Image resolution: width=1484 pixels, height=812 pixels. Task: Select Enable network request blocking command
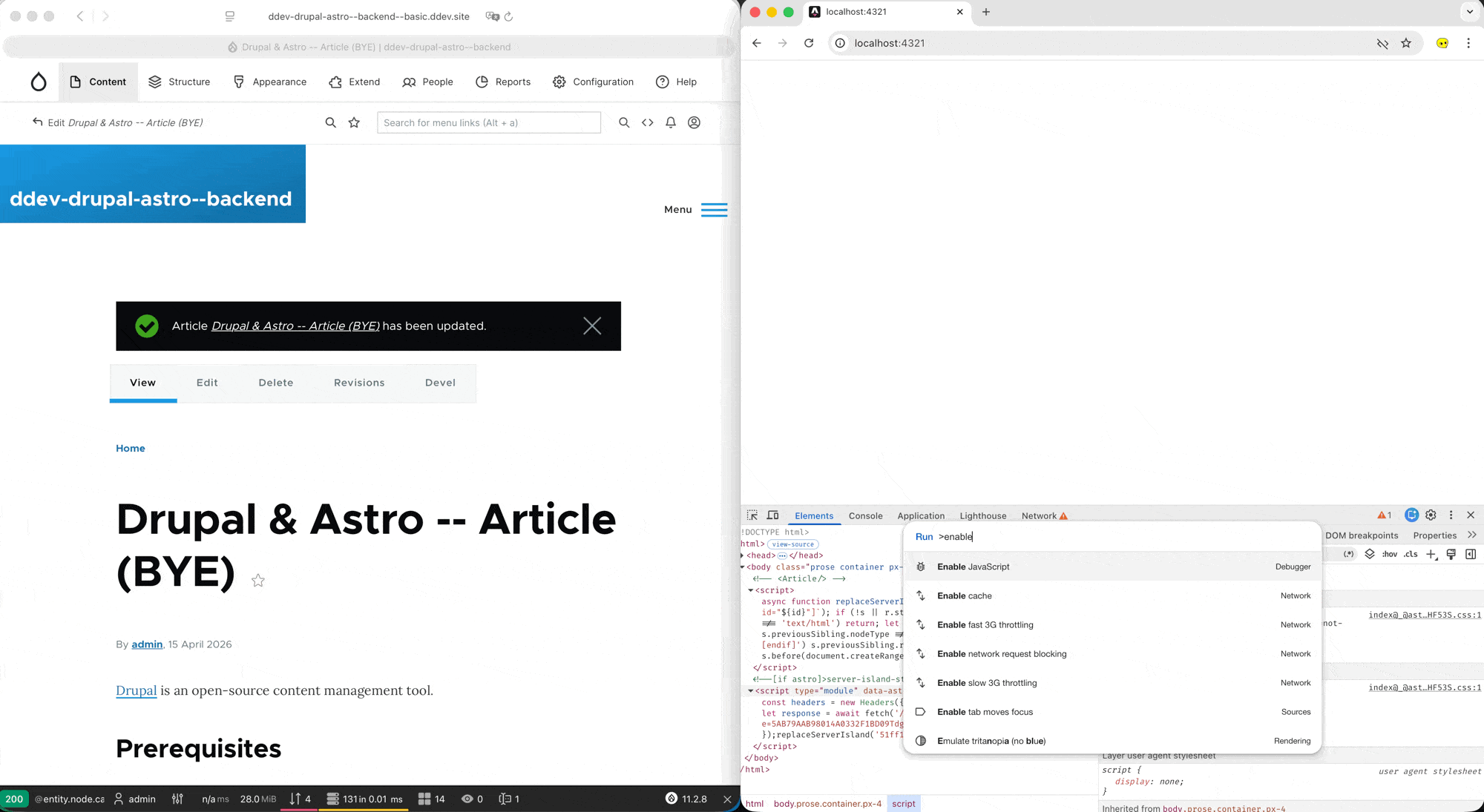[1112, 654]
